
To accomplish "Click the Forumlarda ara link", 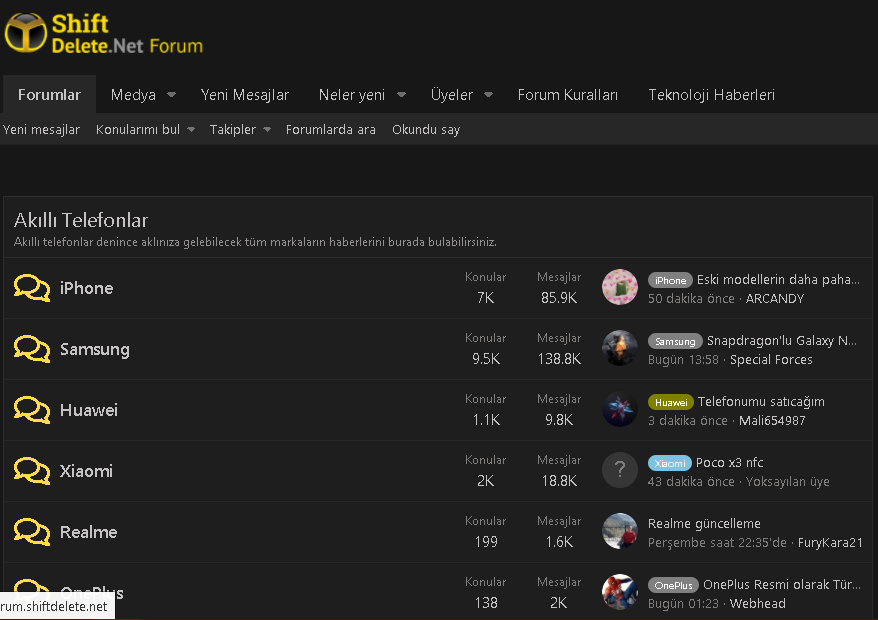I will click(x=331, y=130).
